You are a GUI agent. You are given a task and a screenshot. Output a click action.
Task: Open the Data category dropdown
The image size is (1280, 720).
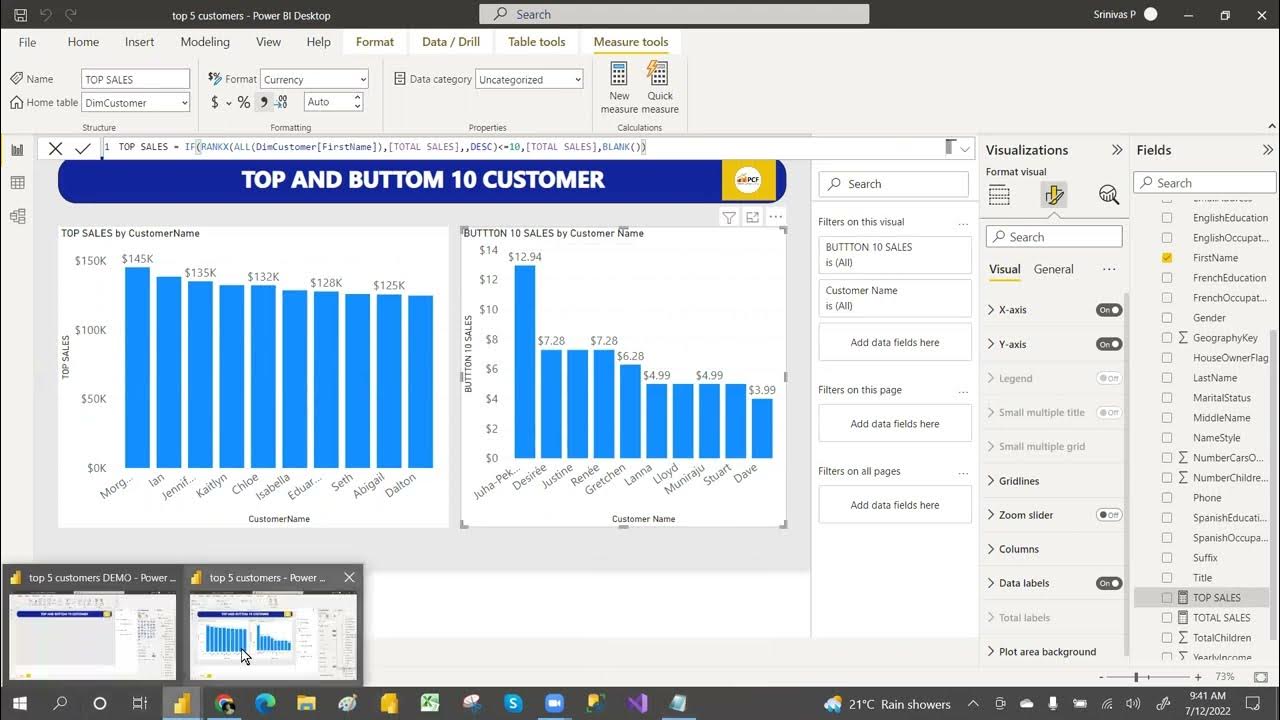(x=529, y=79)
